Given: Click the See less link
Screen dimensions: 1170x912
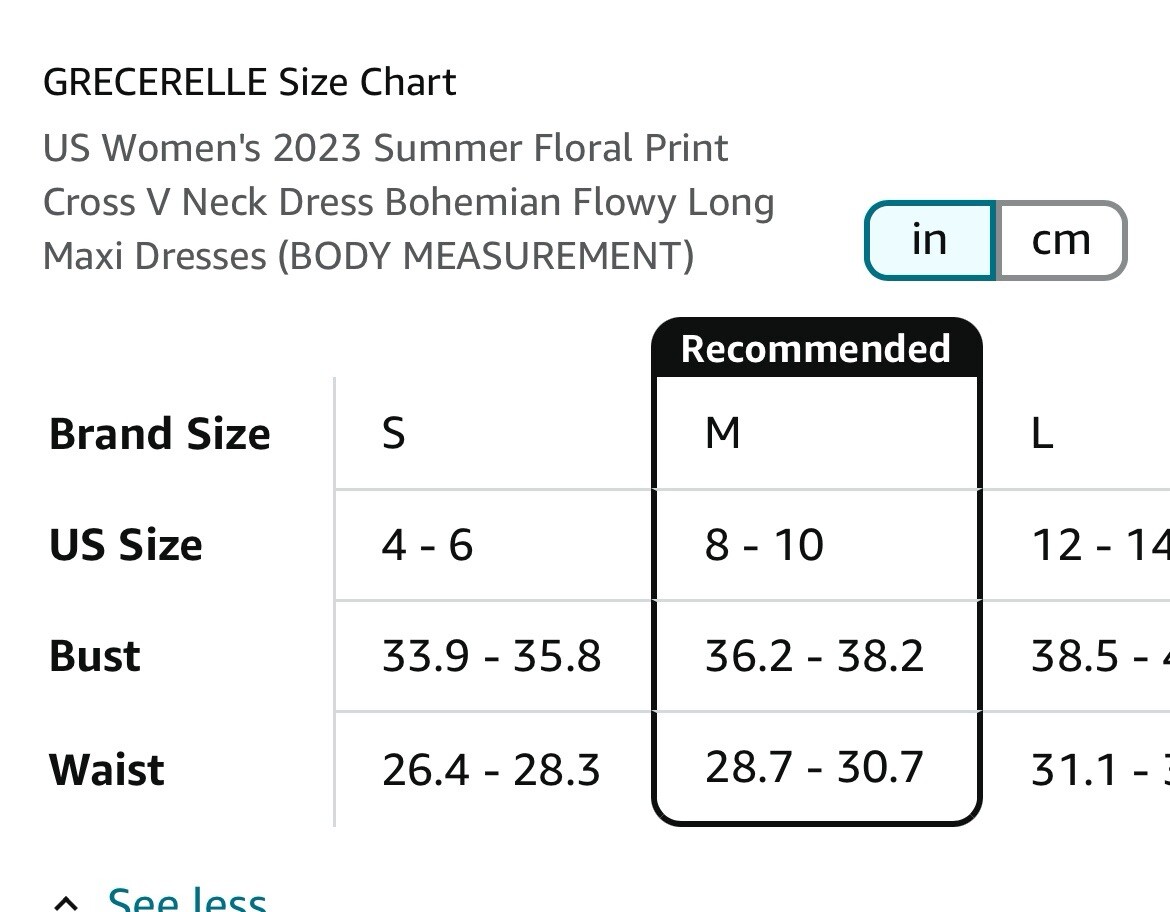Looking at the screenshot, I should point(187,899).
